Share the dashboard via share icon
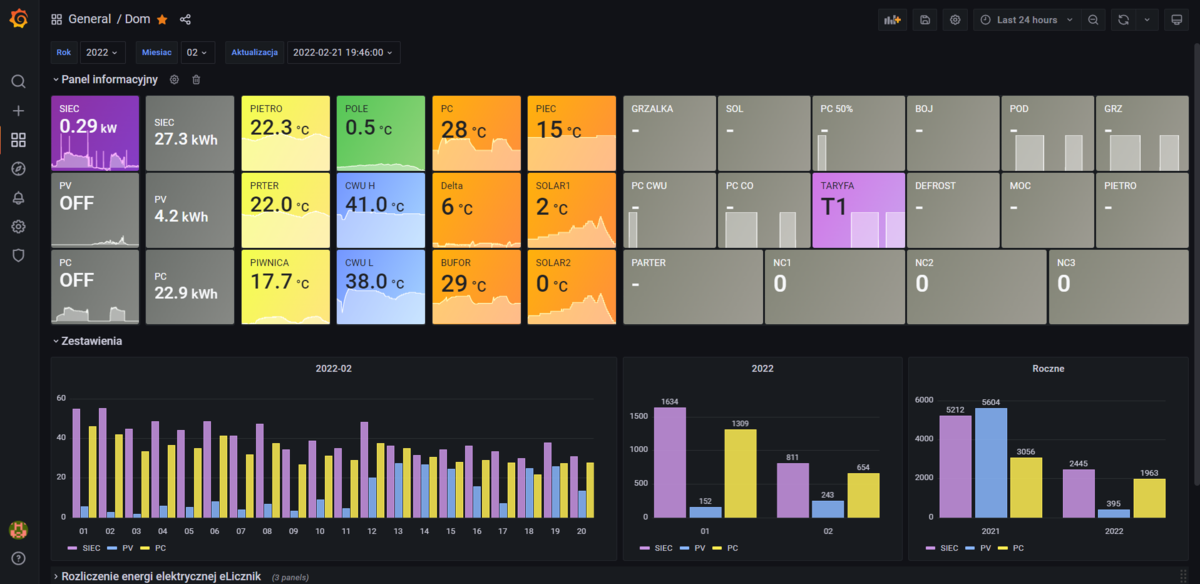The height and width of the screenshot is (584, 1200). pos(185,20)
